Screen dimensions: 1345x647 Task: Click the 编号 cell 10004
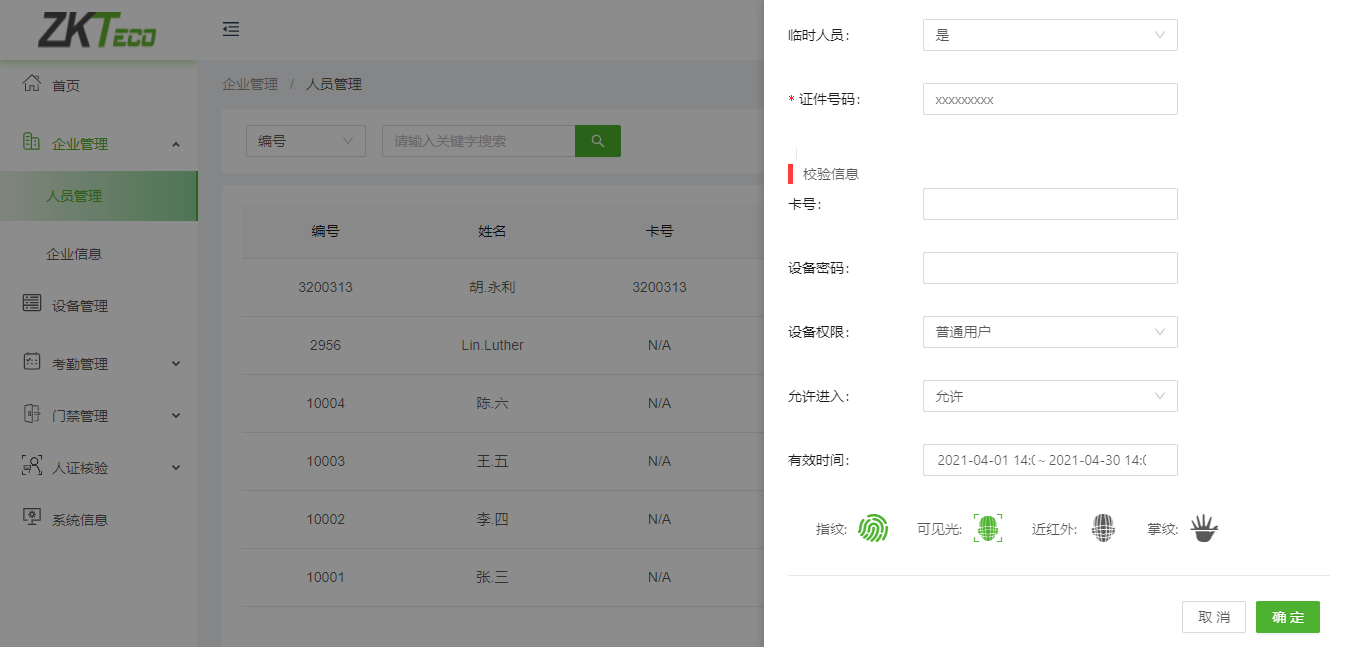pos(325,403)
